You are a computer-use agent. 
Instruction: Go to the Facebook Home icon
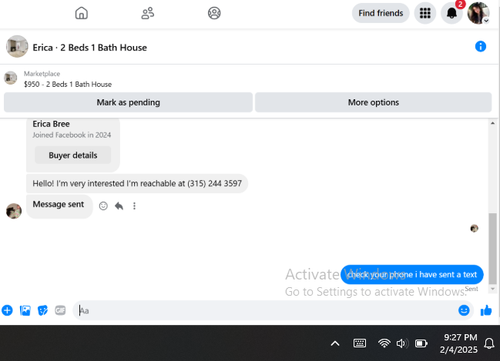click(81, 13)
